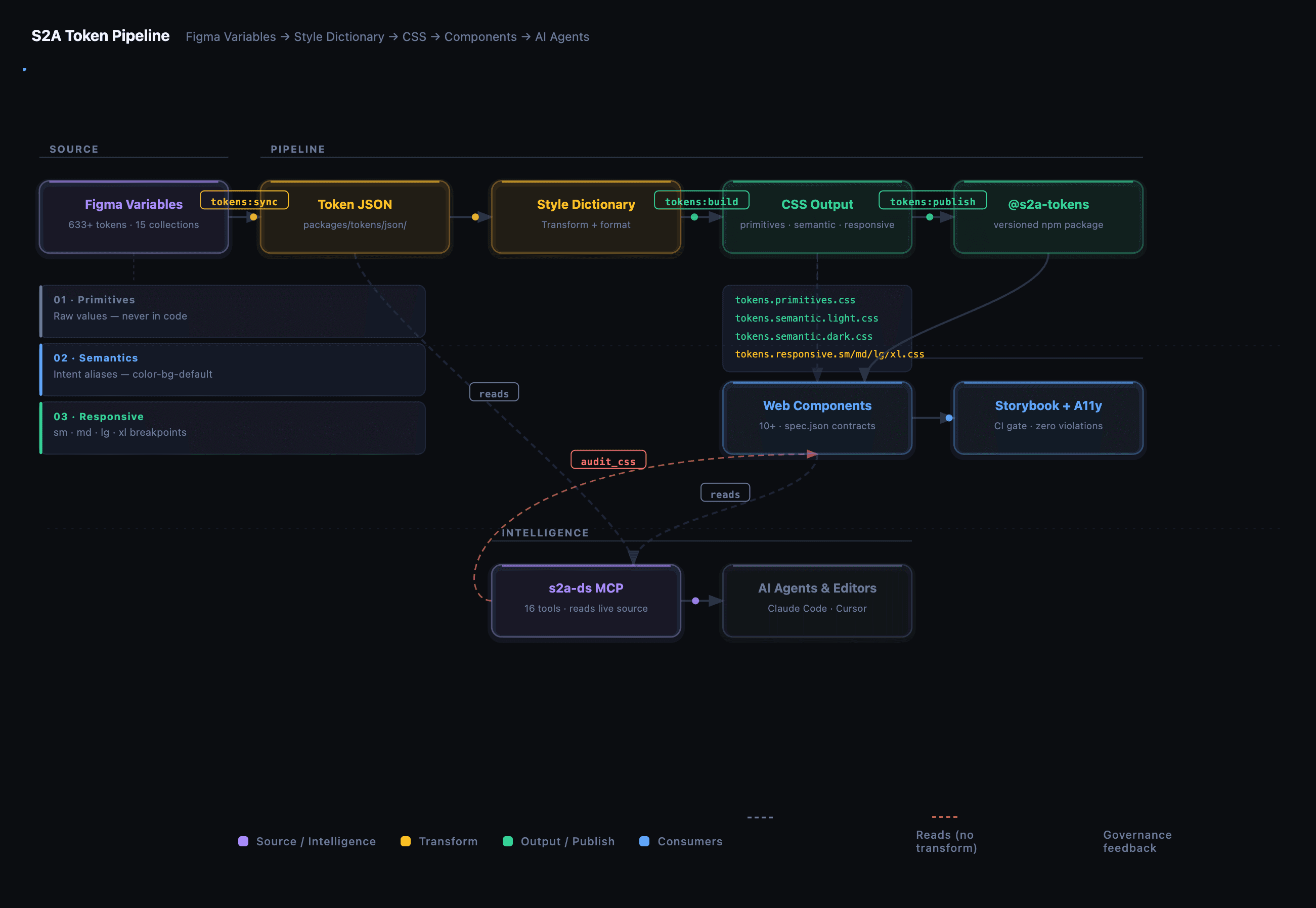The image size is (1316, 908).
Task: Select the audit_css connector label
Action: (x=608, y=461)
